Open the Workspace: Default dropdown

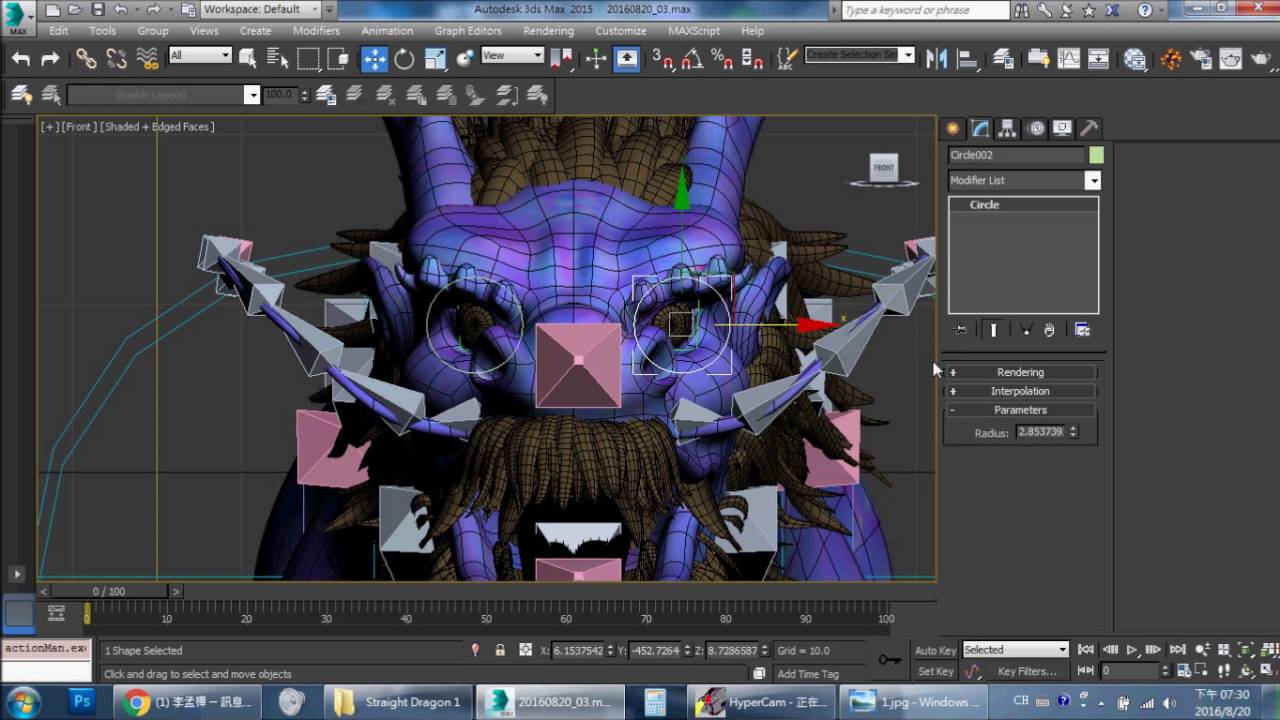(x=261, y=9)
